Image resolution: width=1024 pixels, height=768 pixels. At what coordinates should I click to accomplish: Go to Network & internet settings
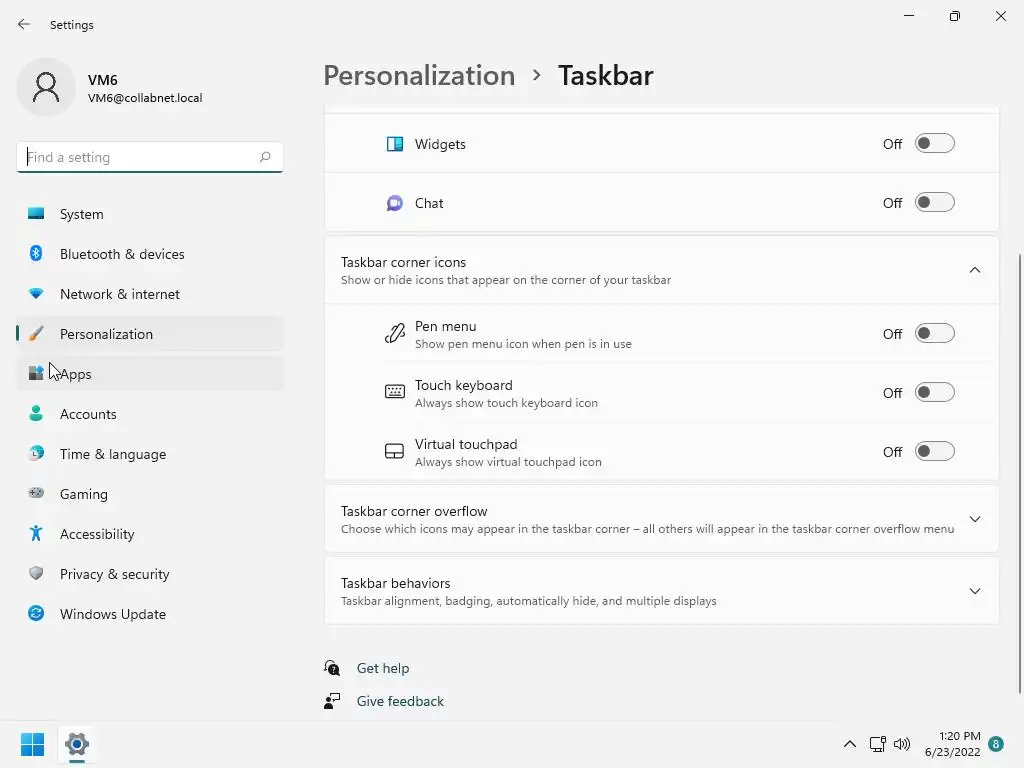120,294
